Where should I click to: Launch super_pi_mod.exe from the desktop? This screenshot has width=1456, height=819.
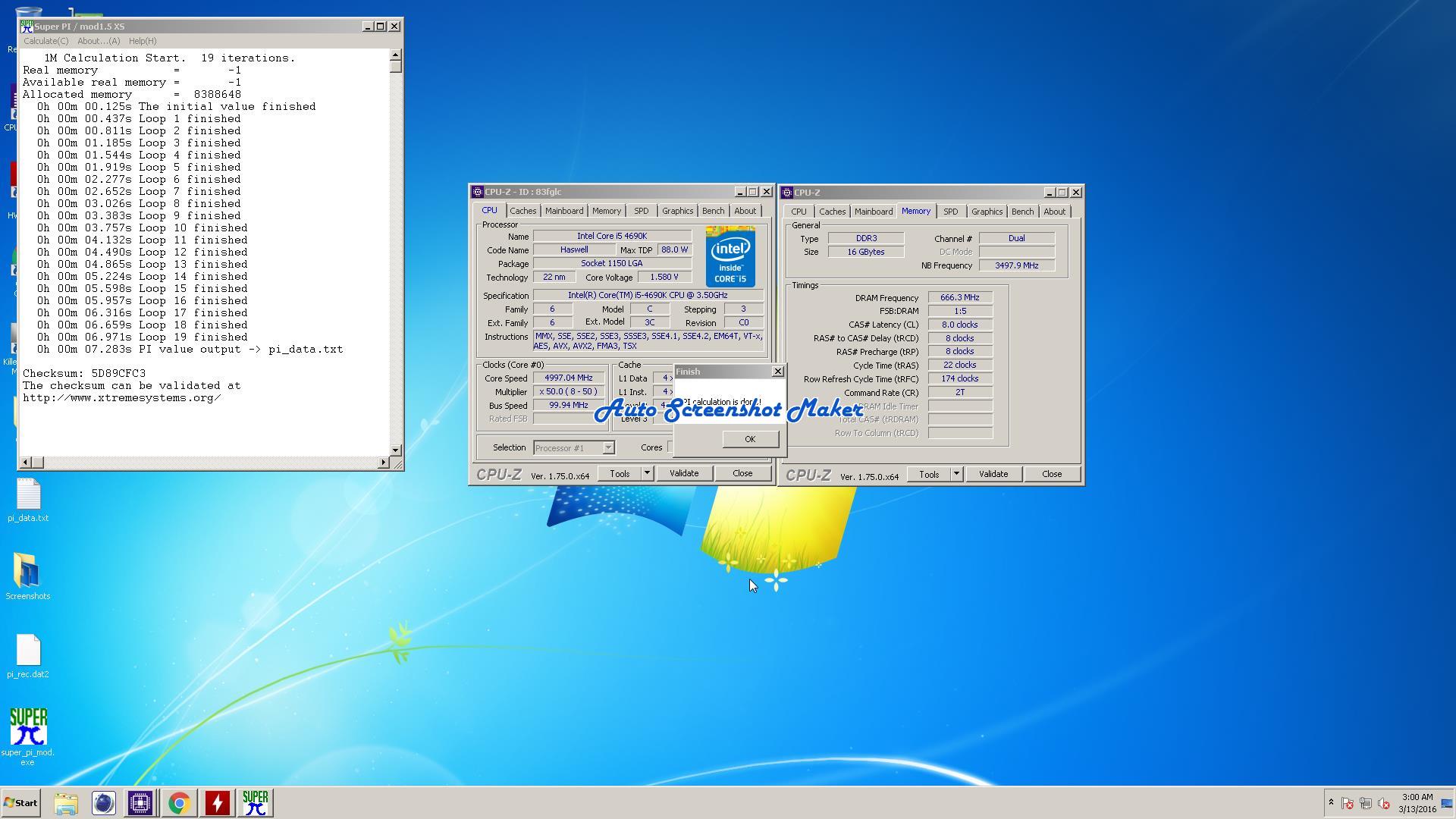pos(28,737)
